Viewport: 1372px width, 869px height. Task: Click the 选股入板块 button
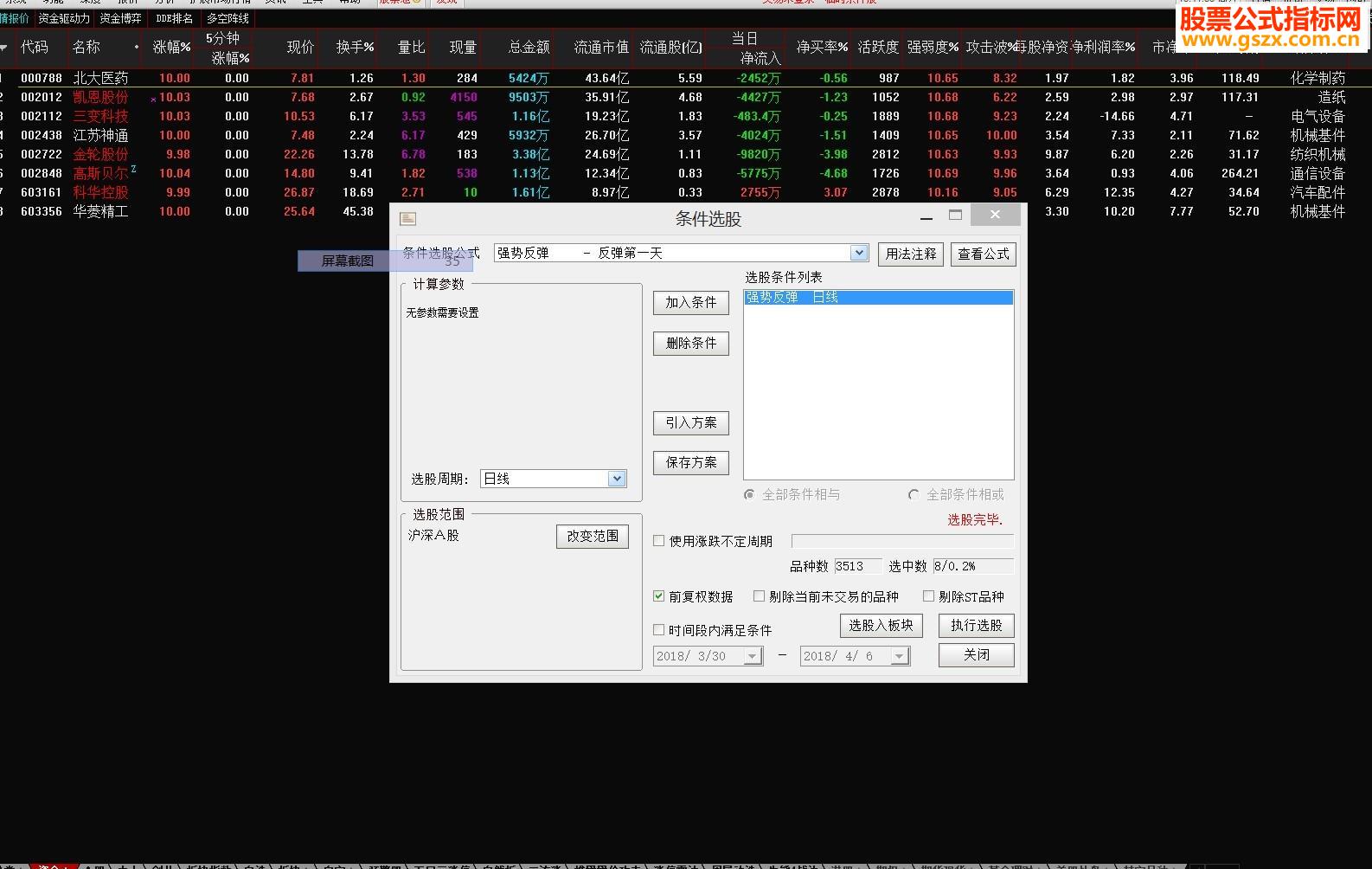click(x=882, y=625)
